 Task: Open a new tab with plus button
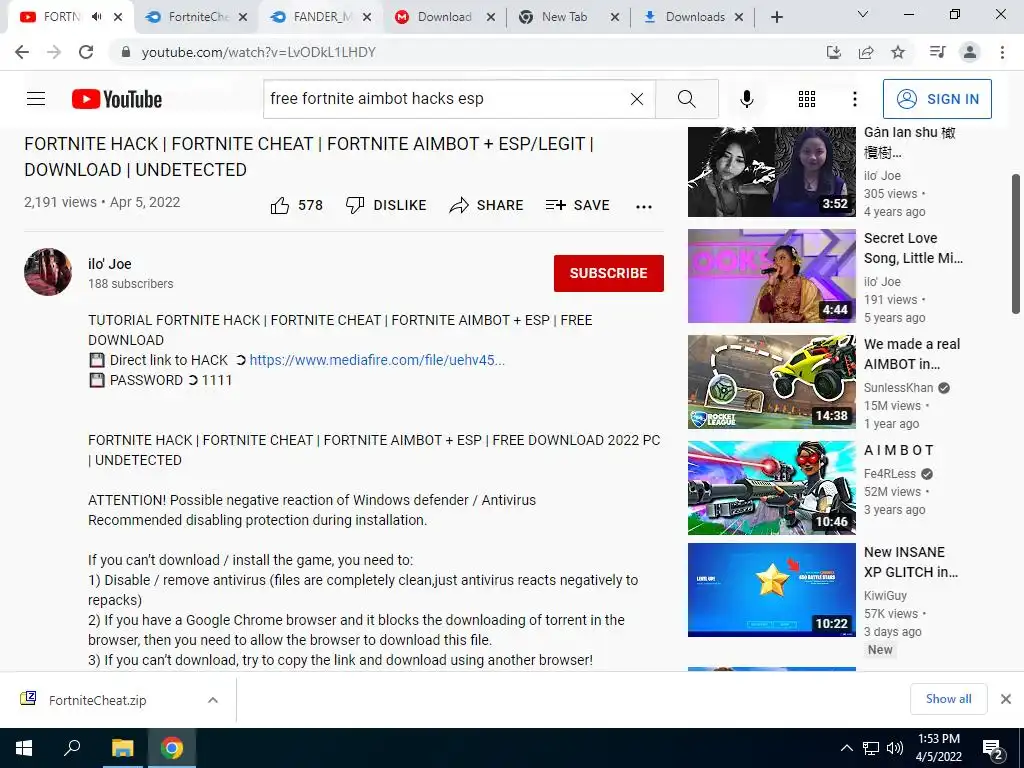tap(776, 18)
